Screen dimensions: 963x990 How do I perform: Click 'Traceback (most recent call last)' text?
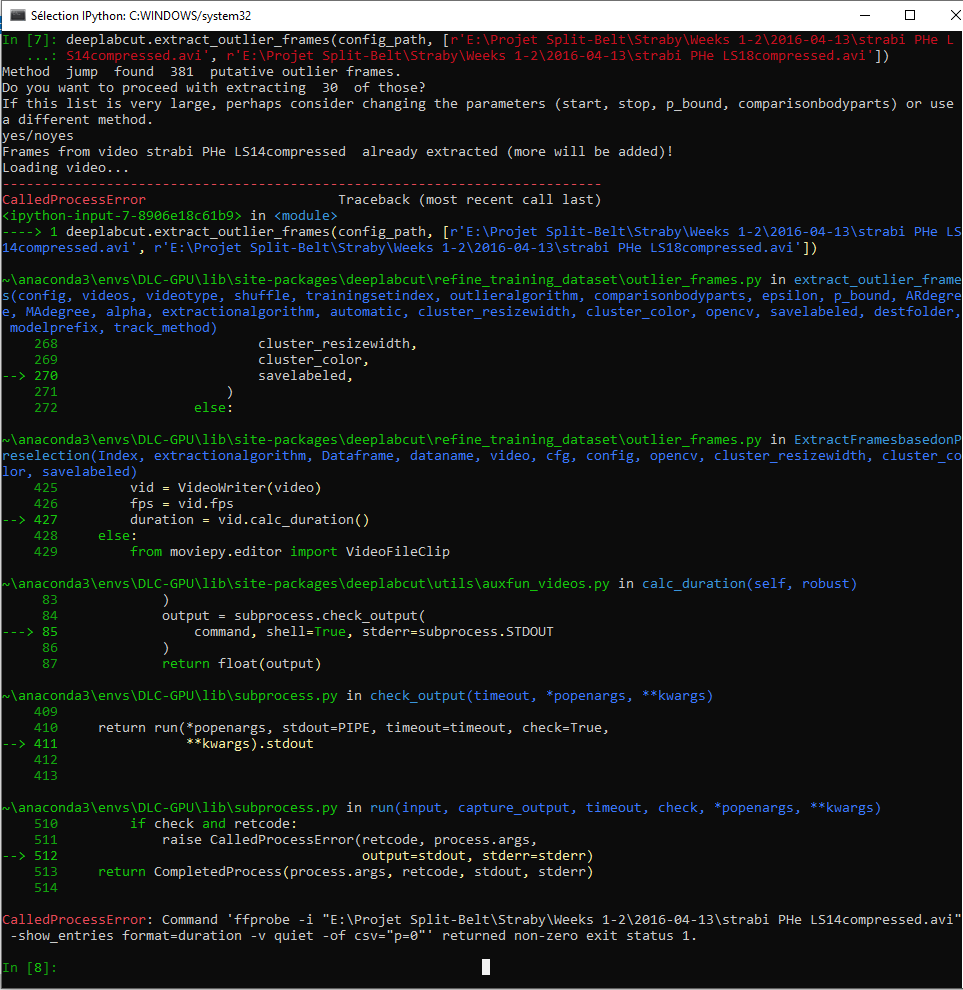tap(470, 200)
